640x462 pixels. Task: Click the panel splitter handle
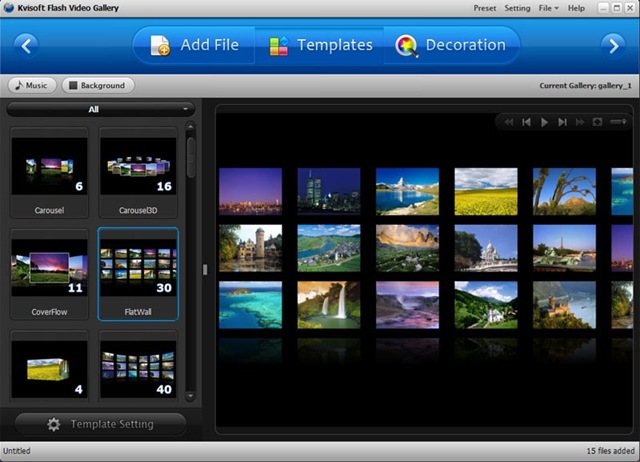(x=205, y=269)
